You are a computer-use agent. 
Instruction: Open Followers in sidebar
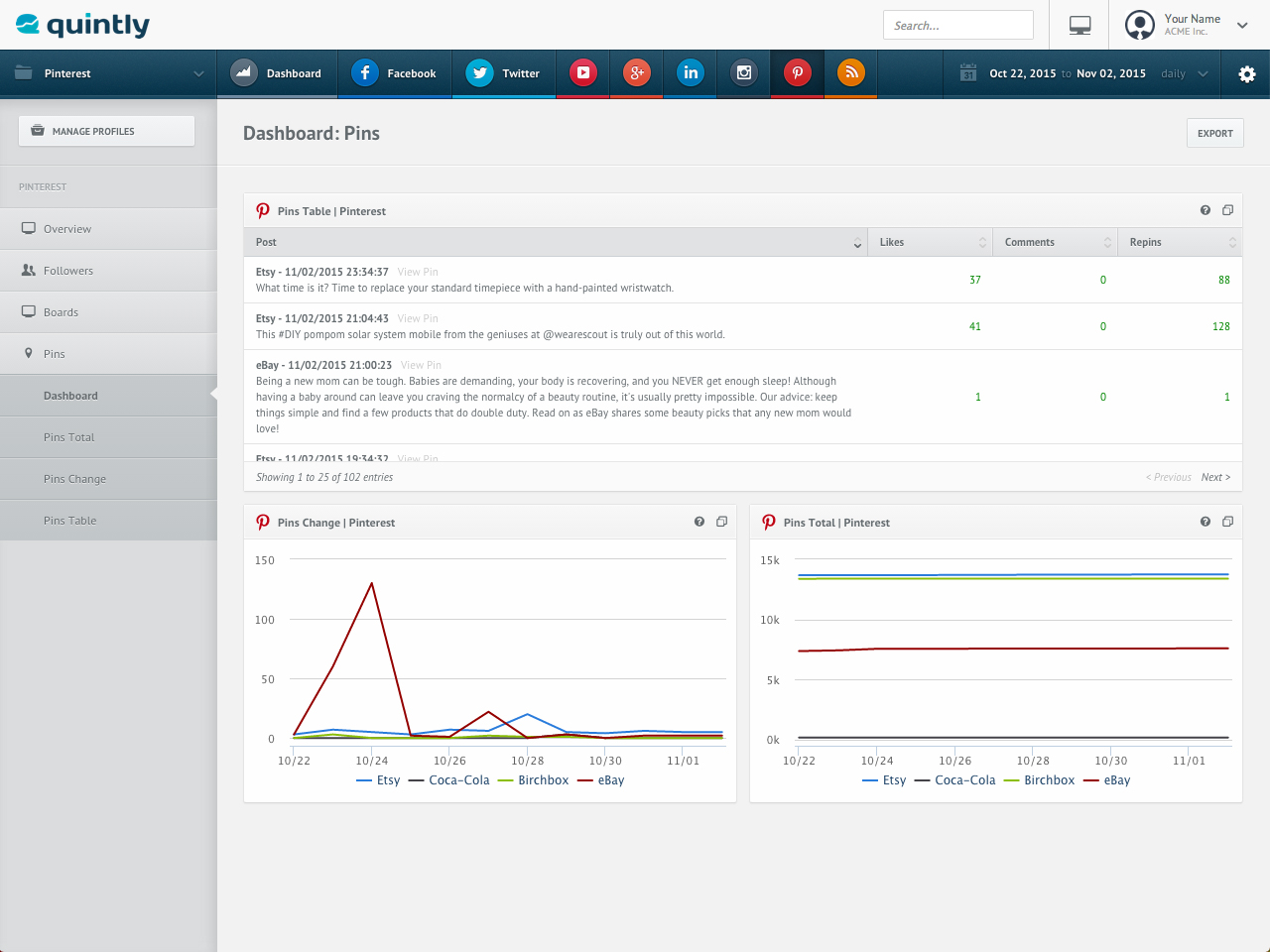pos(108,270)
